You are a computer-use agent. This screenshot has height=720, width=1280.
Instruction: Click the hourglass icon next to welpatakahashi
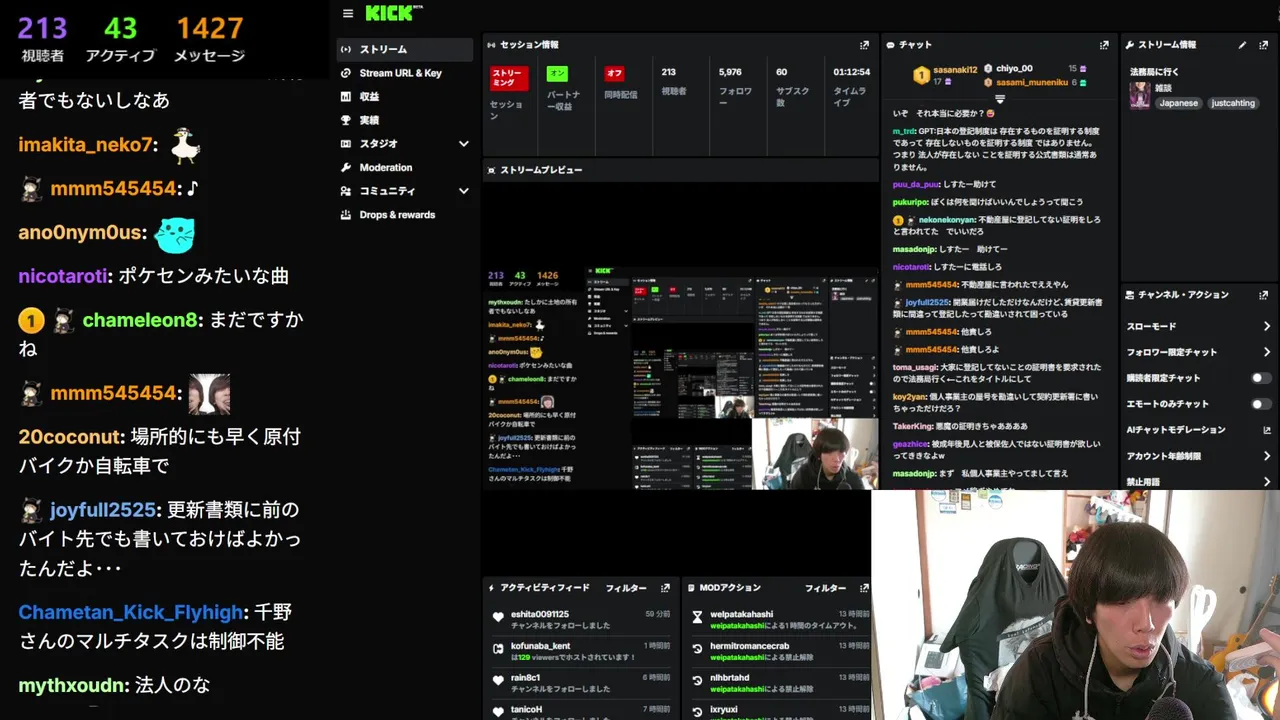[697, 617]
